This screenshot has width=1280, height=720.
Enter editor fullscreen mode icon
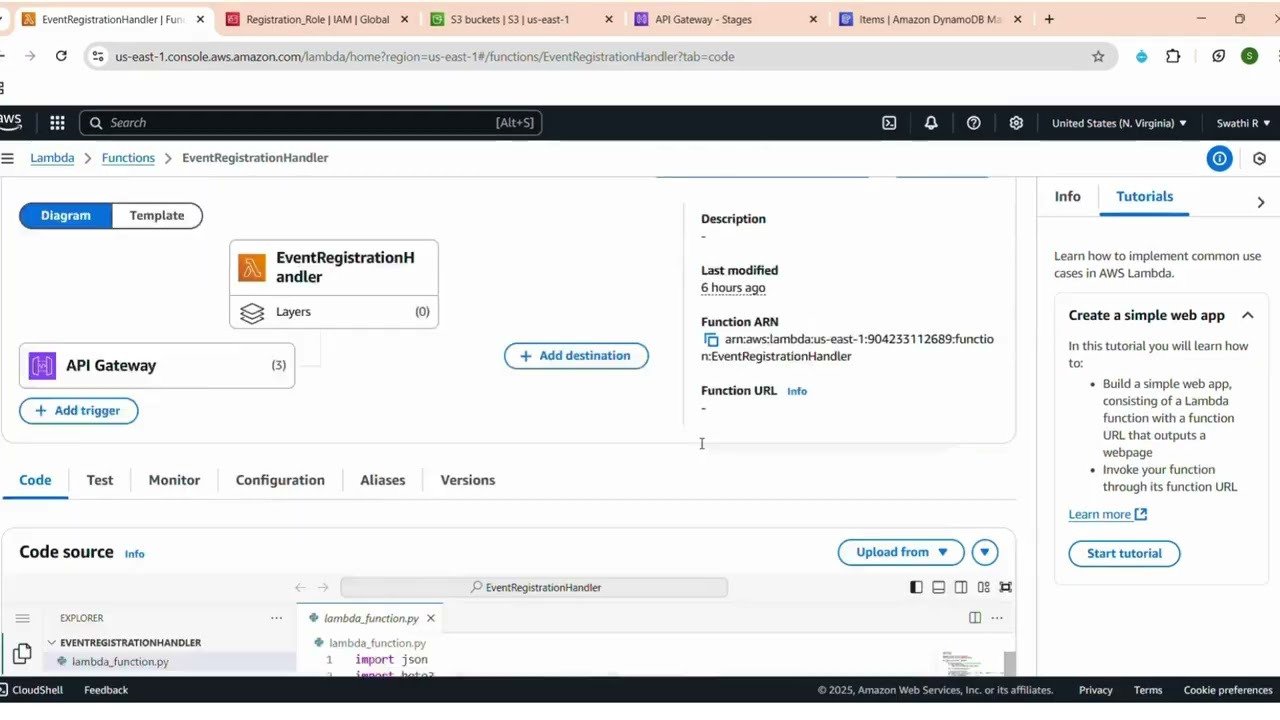coord(1006,587)
